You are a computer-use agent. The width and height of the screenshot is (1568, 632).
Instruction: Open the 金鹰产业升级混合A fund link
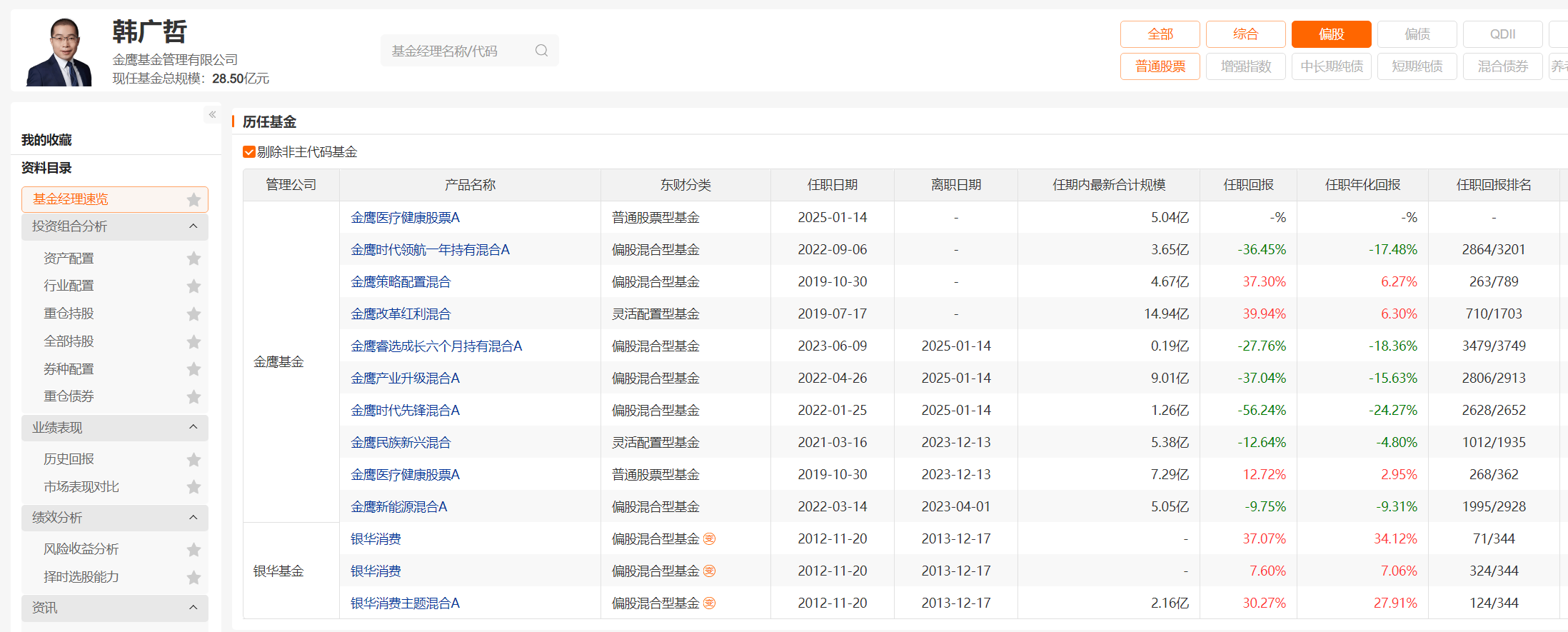point(405,378)
